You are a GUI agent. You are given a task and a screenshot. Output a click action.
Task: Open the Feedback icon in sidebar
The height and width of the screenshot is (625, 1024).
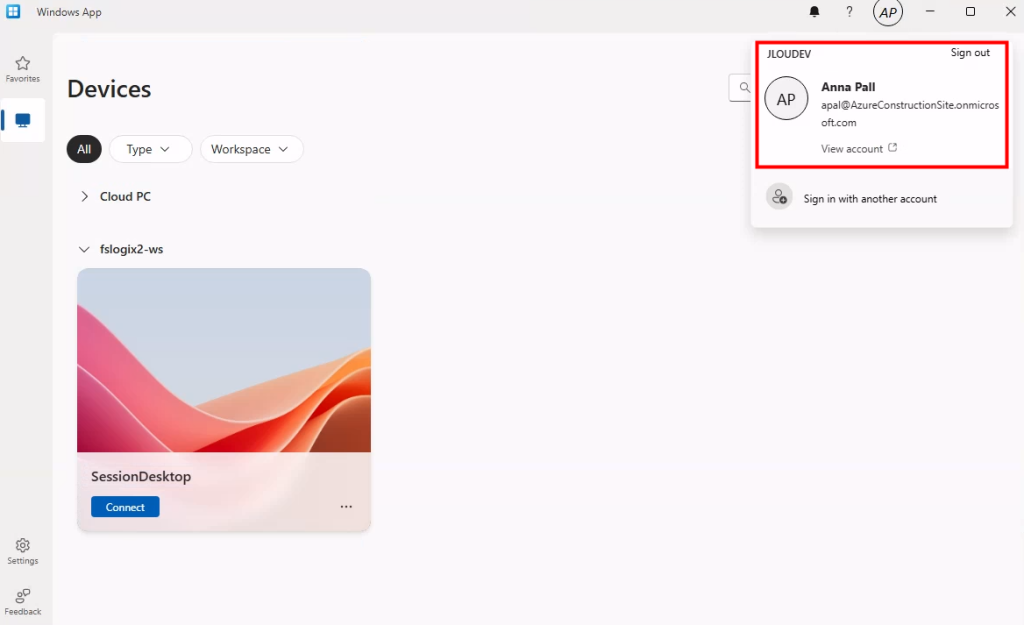coord(22,600)
